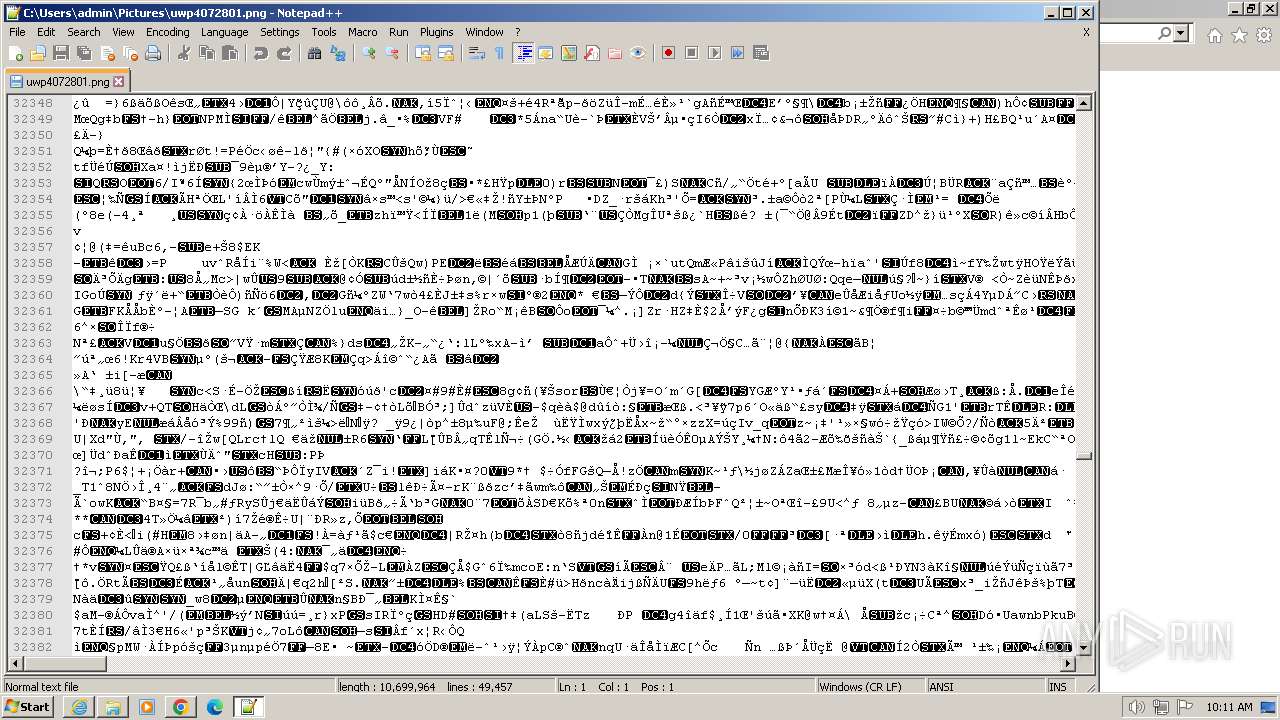The width and height of the screenshot is (1280, 720).
Task: Open User Defined Language dialog icon
Action: [x=546, y=53]
